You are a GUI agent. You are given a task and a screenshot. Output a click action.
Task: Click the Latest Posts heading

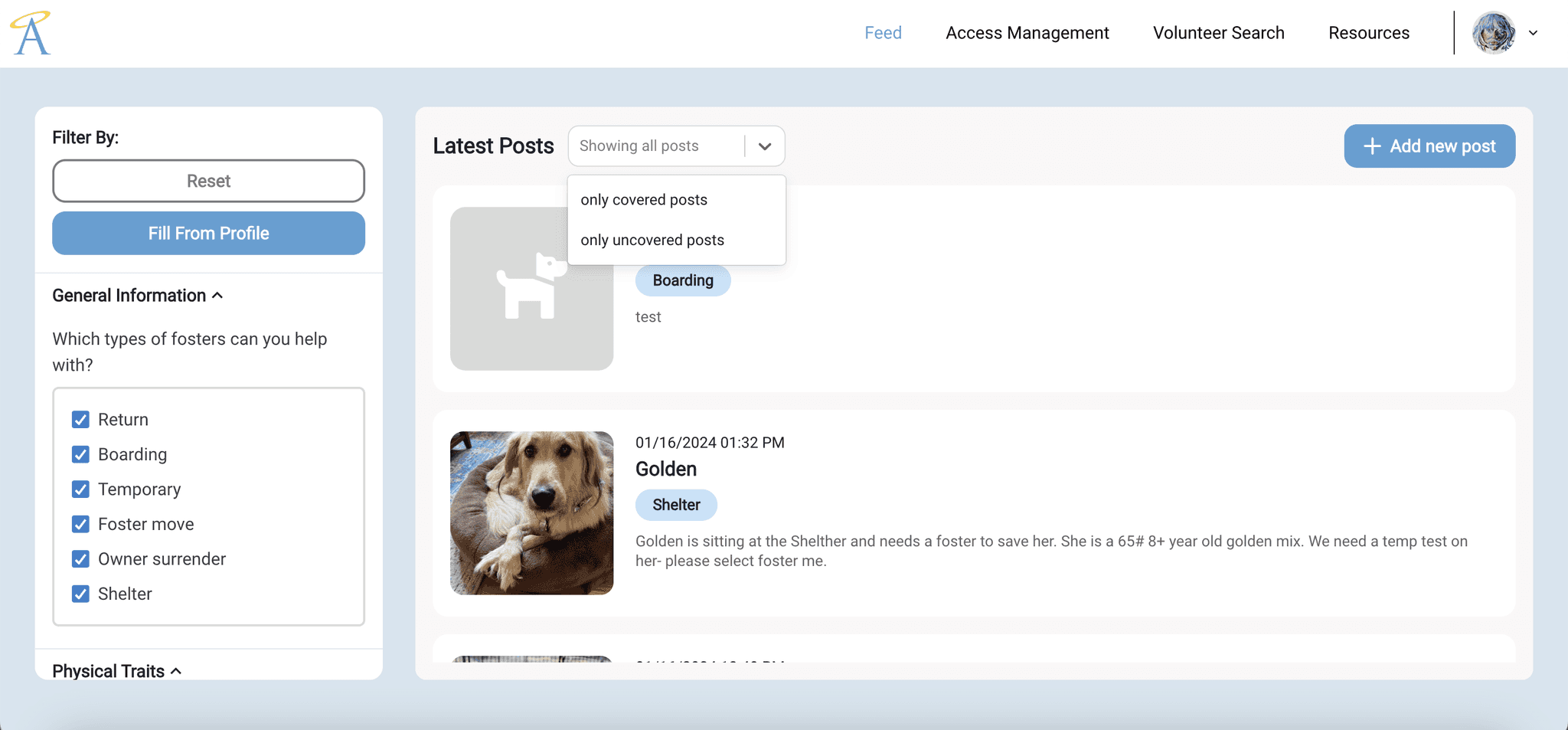[493, 146]
